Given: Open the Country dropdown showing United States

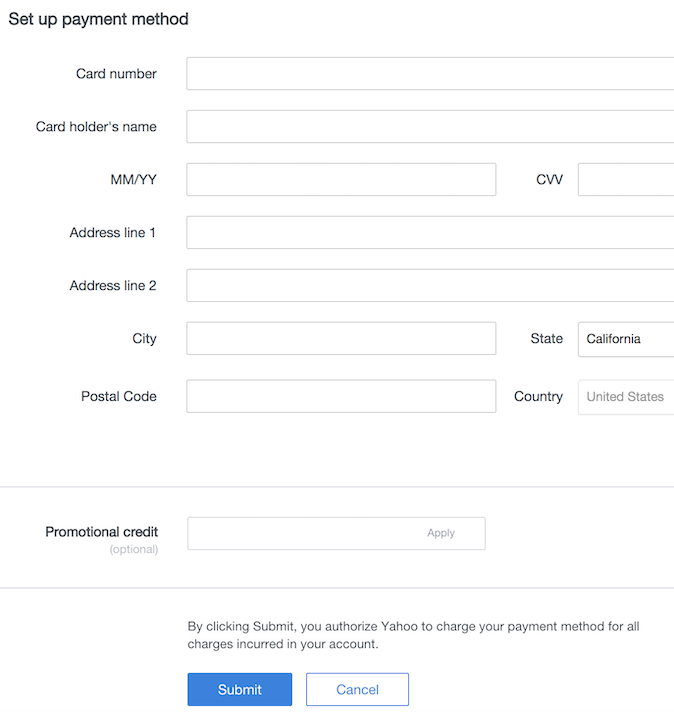Looking at the screenshot, I should click(x=626, y=397).
